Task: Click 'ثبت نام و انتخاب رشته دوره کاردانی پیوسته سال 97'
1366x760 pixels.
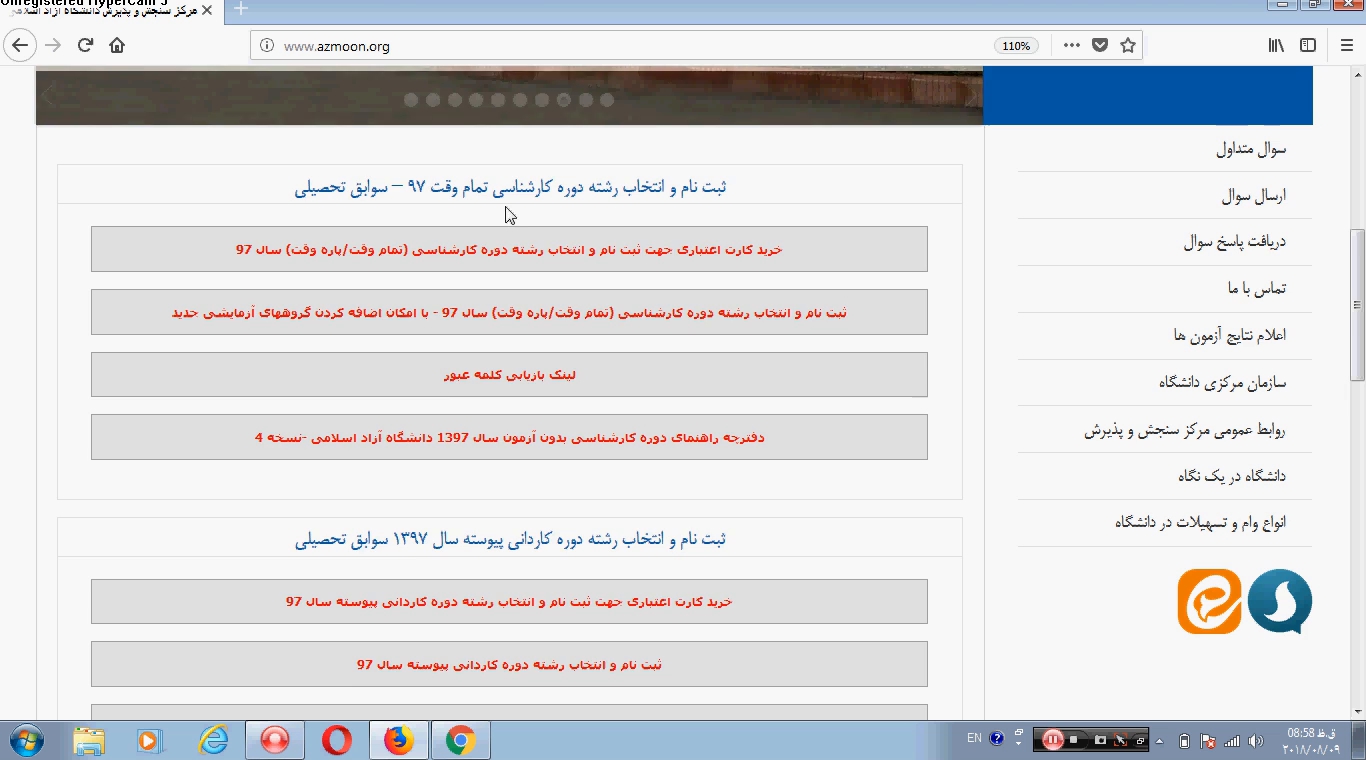Action: [x=509, y=664]
